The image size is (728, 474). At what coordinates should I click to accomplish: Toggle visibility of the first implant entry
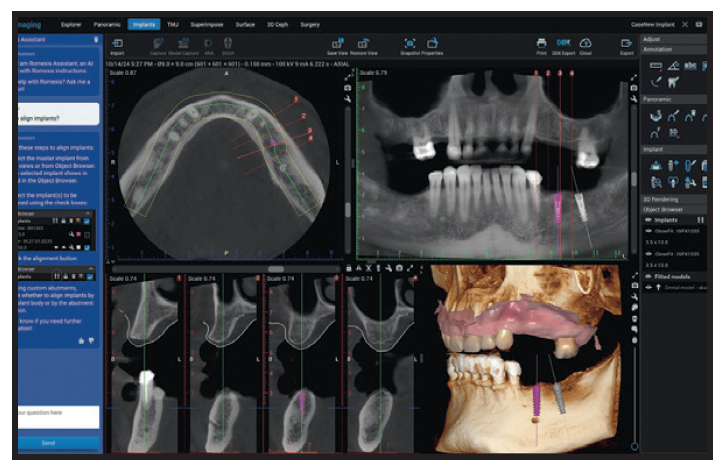649,229
